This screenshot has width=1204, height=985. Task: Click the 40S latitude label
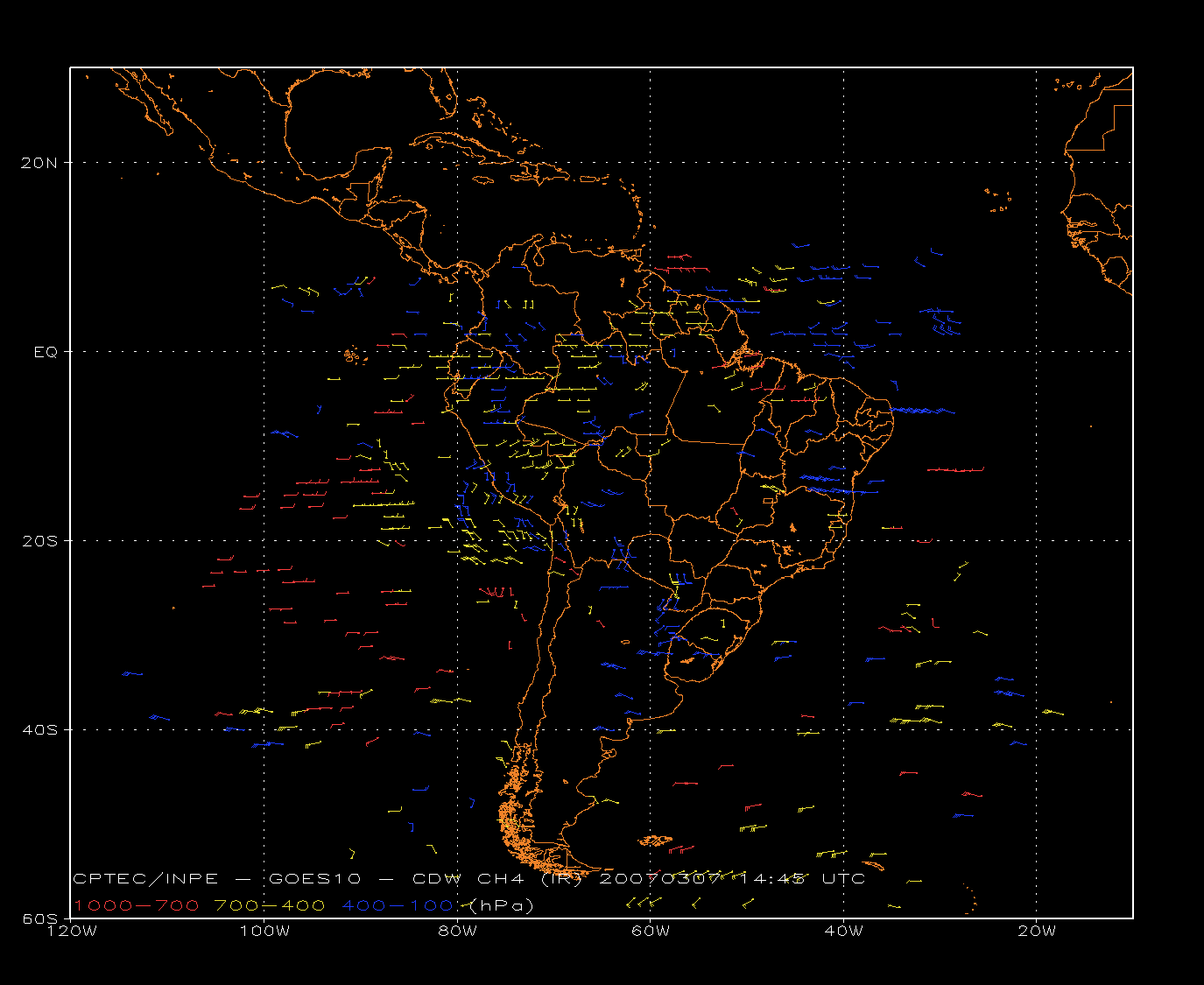pyautogui.click(x=40, y=729)
